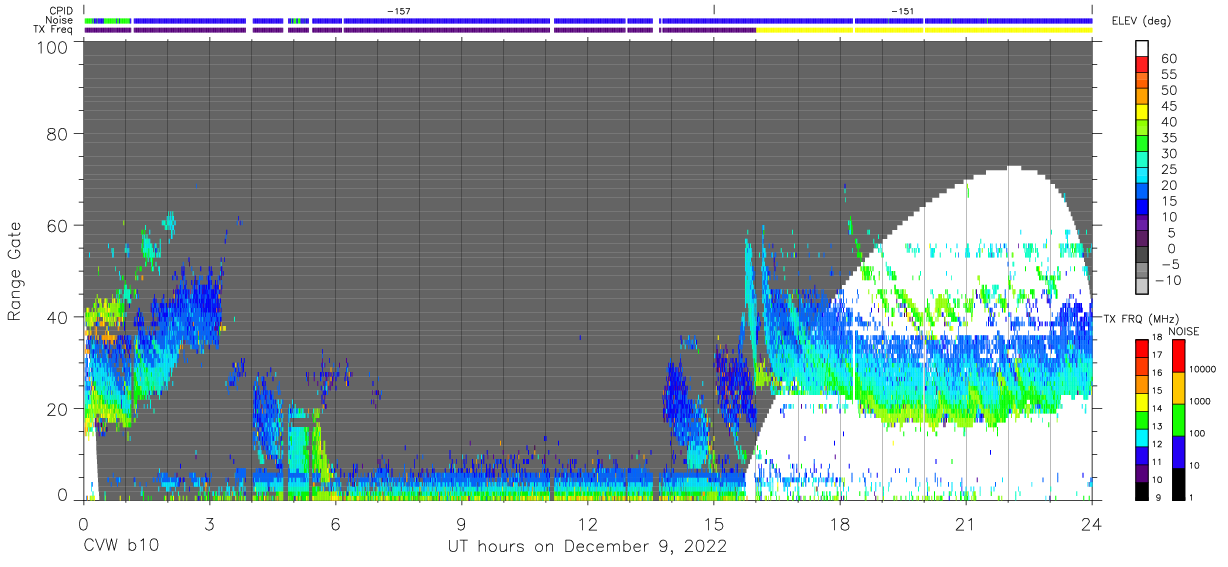Viewport: 1228px width, 567px height.
Task: Click the hour axis tick label '12'
Action: pyautogui.click(x=587, y=522)
